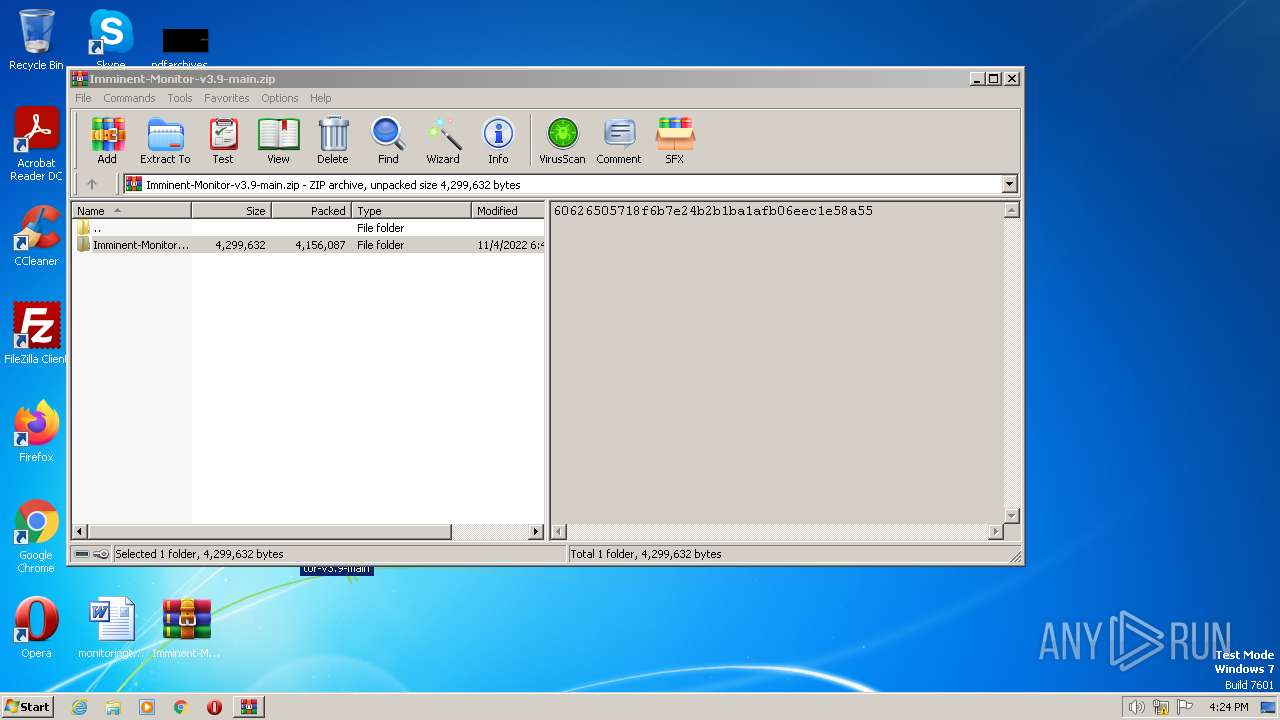Click the taskbar clock 4:24 PM
This screenshot has height=720, width=1280.
pyautogui.click(x=1228, y=707)
